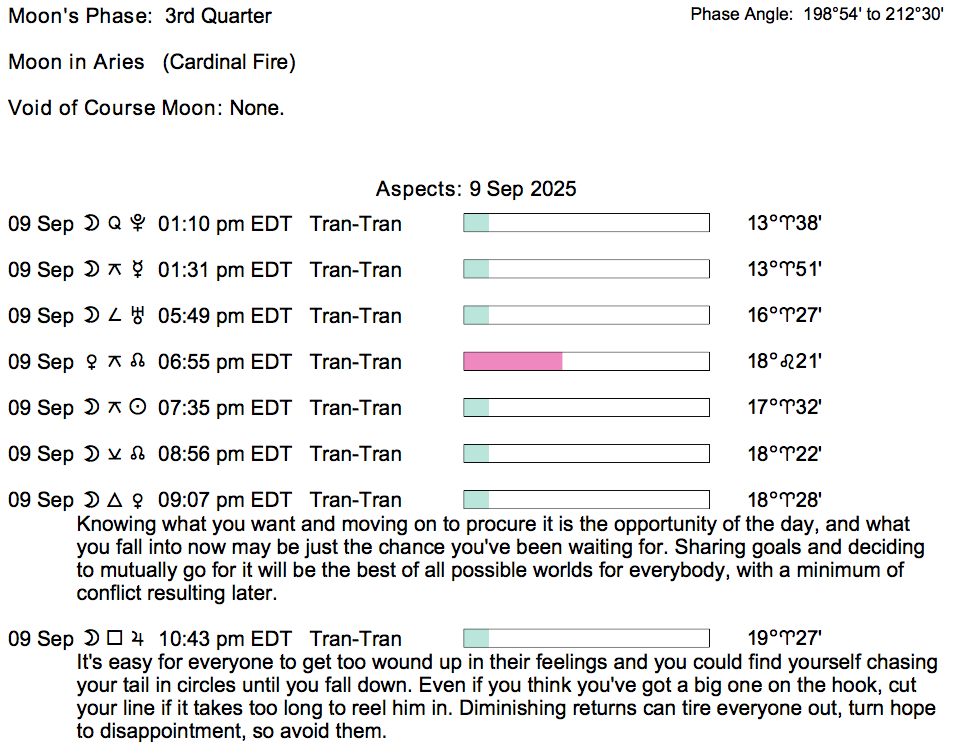Select the "Void of Course Moon: None." line
Screen dimensions: 964x754
146,108
